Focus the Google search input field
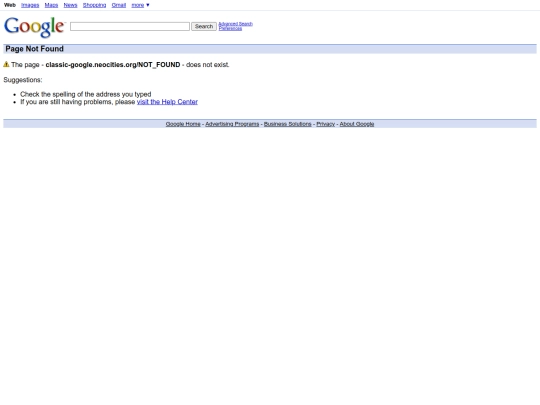540x405 pixels. pos(130,27)
